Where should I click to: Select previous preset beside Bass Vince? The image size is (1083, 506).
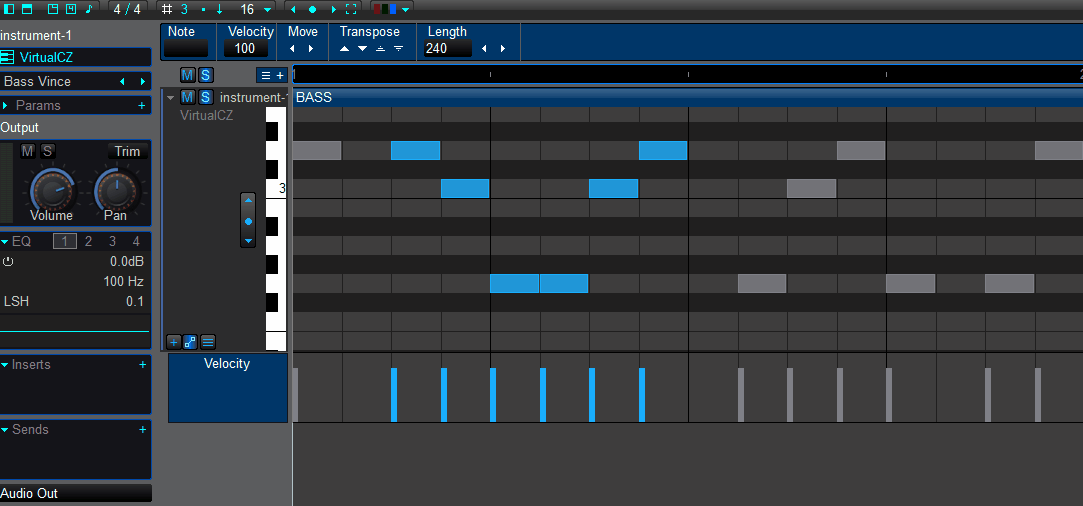[x=123, y=81]
